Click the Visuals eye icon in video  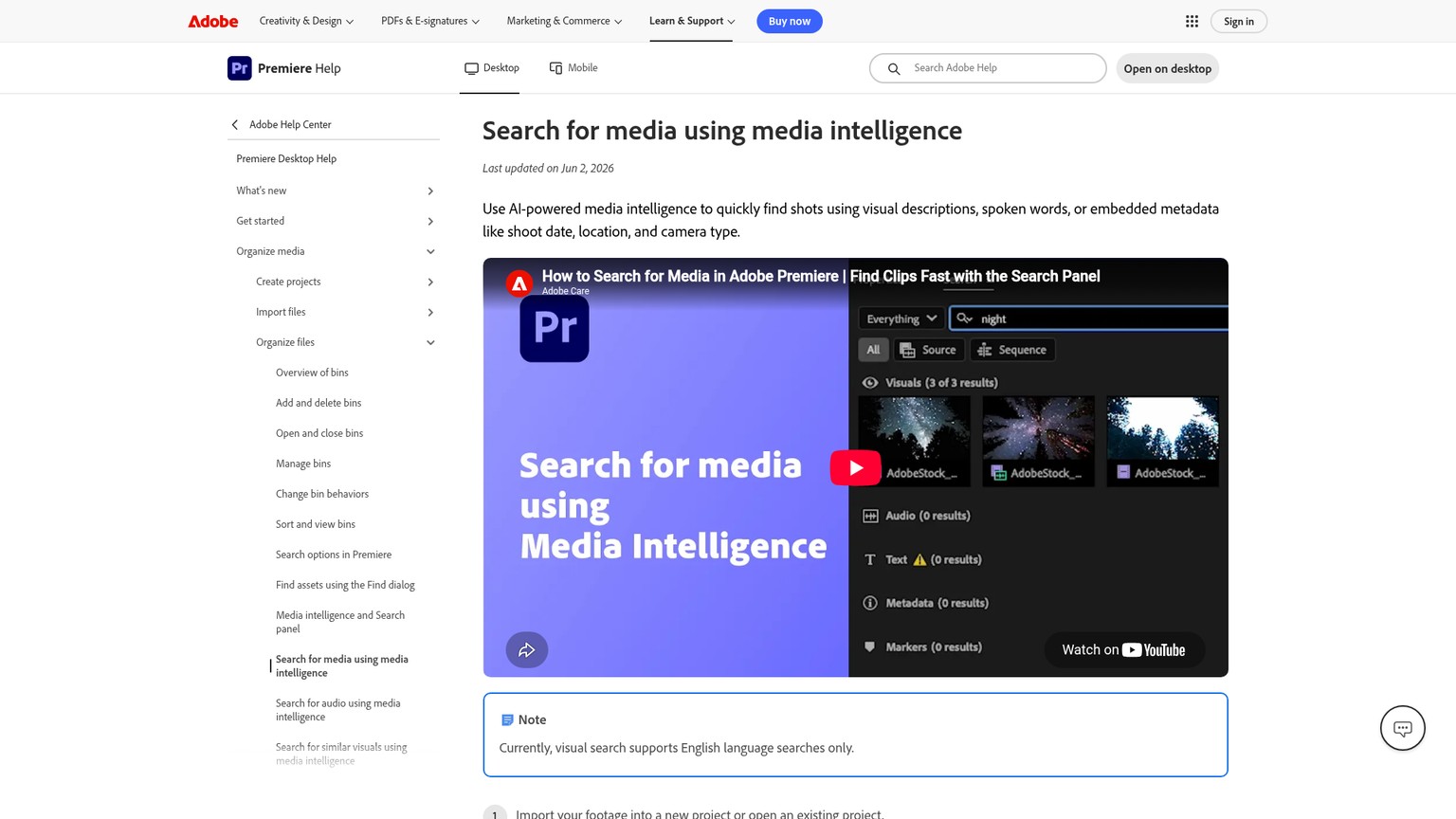[869, 383]
